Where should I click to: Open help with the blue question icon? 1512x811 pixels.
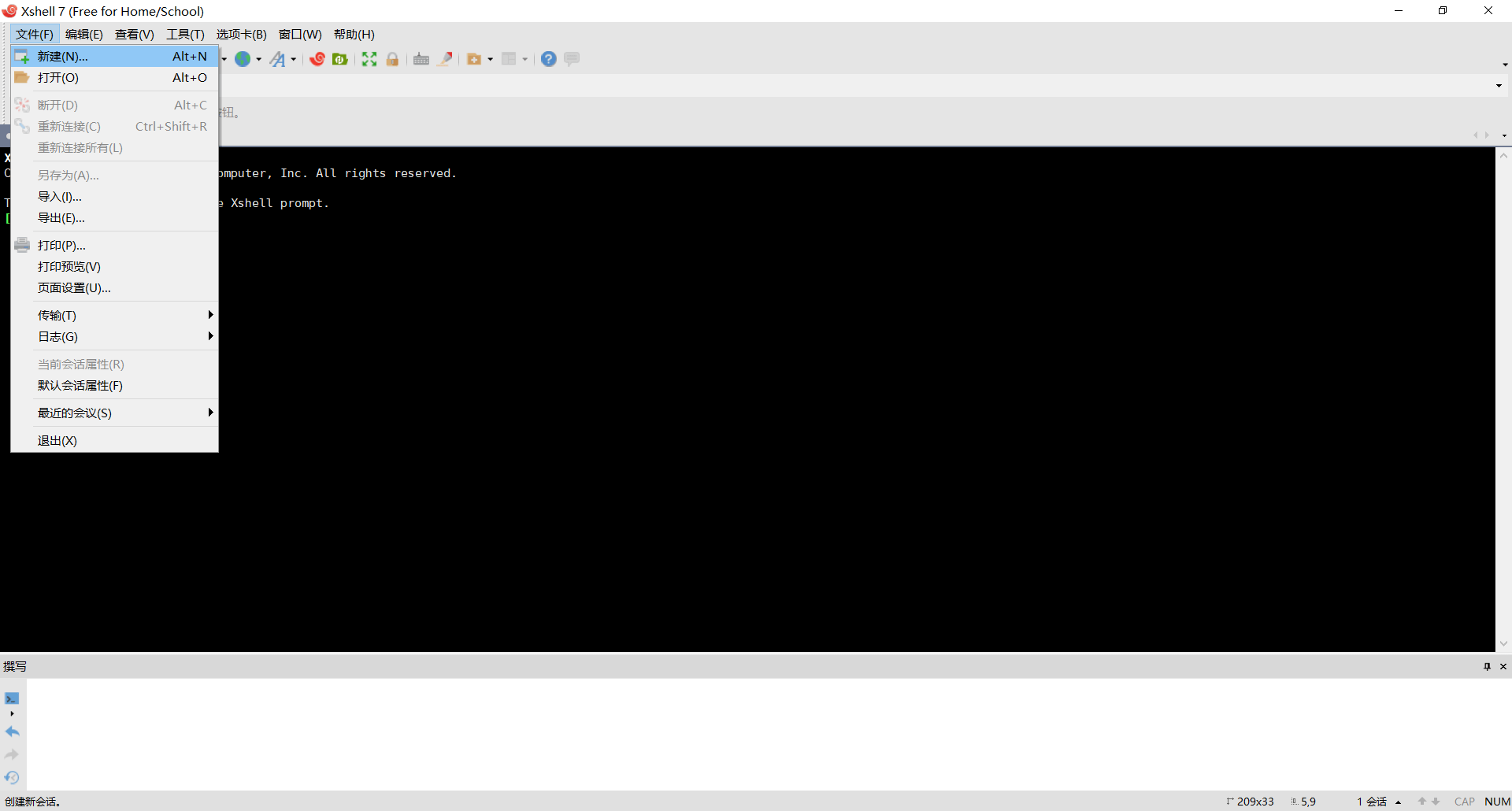click(549, 59)
